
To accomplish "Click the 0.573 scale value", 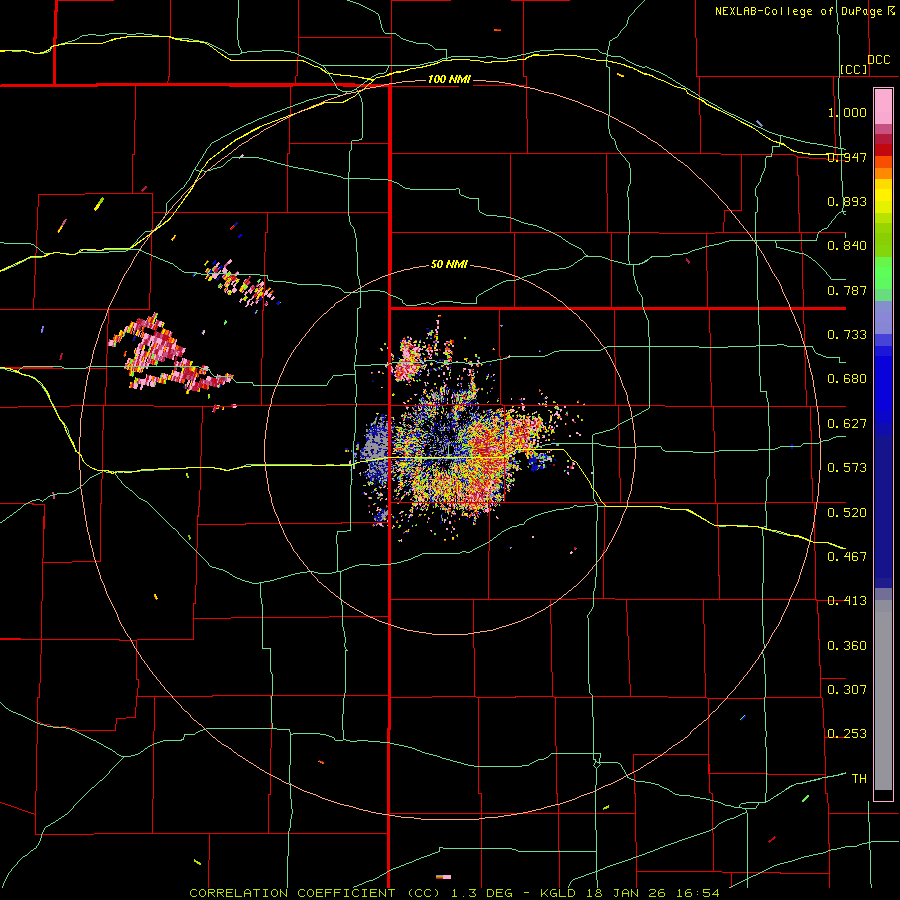I will point(847,468).
